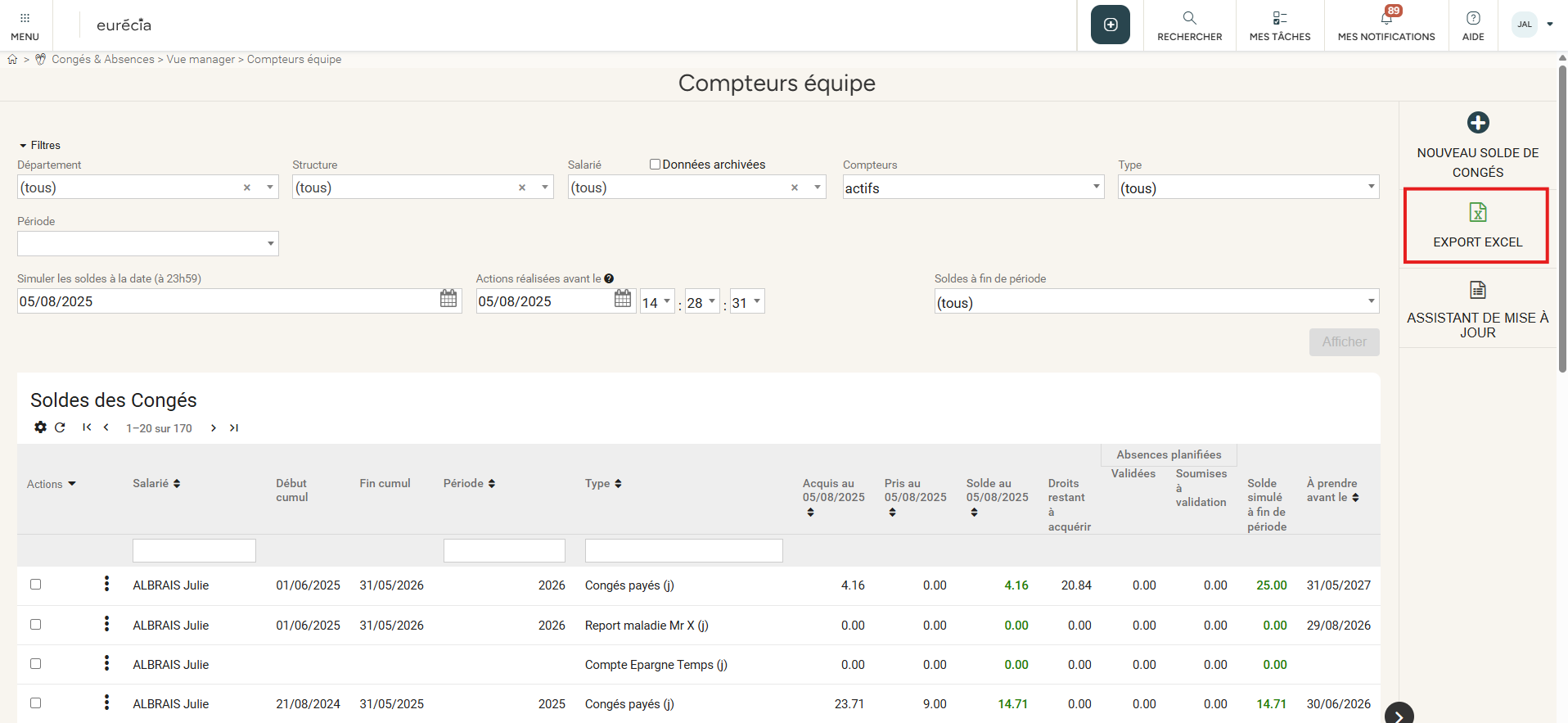Enable the Données archivées checkbox
The image size is (1568, 723).
point(655,165)
